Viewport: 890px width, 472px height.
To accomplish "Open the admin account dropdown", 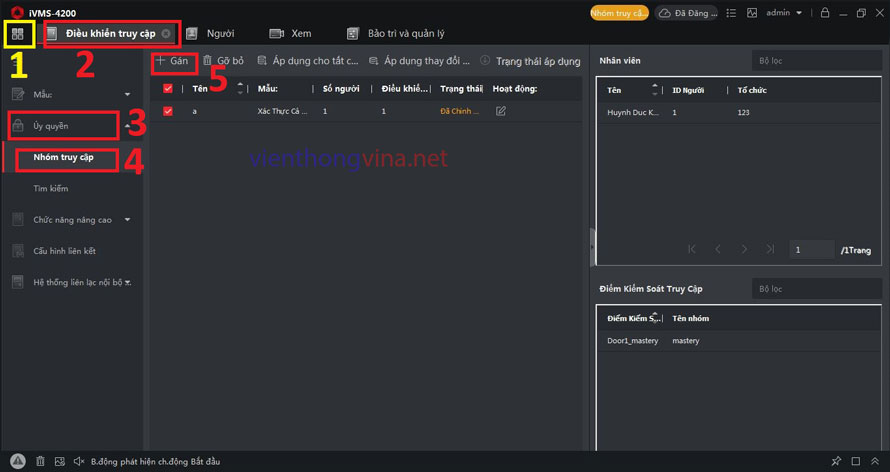I will click(783, 13).
